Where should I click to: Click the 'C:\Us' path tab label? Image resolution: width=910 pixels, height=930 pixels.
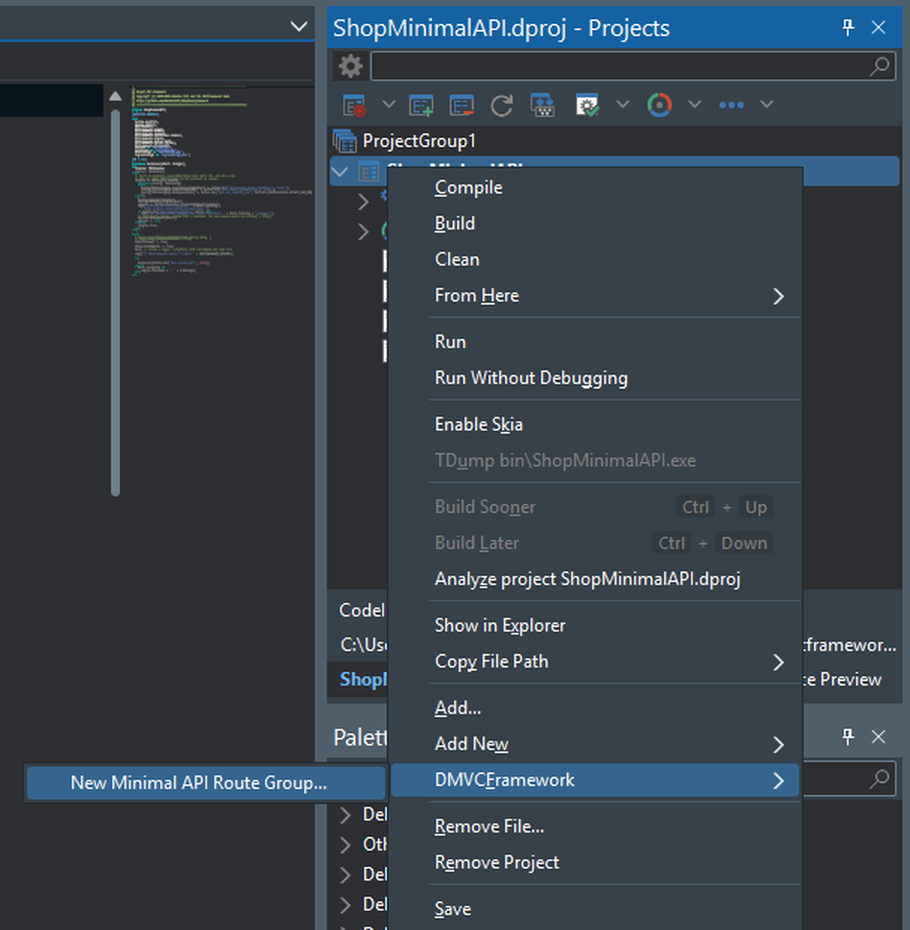coord(363,645)
